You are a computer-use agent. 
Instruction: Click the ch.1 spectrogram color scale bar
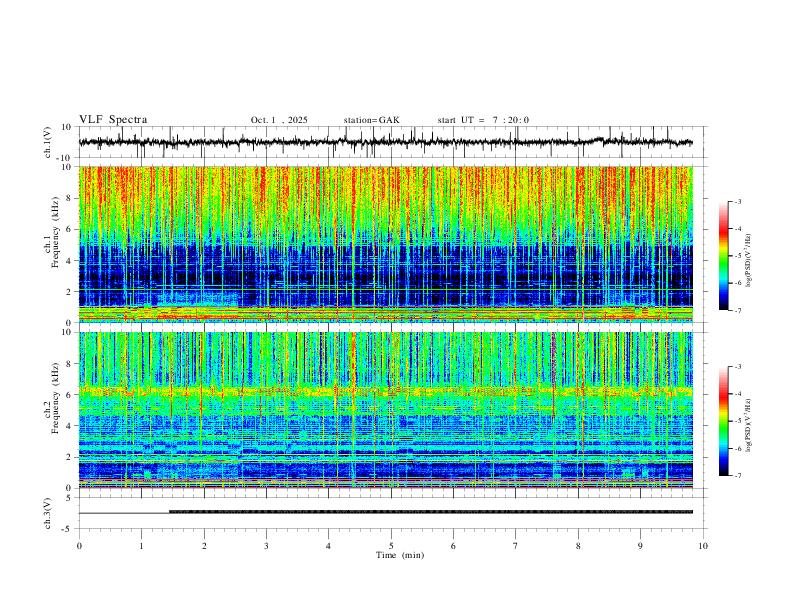click(723, 256)
